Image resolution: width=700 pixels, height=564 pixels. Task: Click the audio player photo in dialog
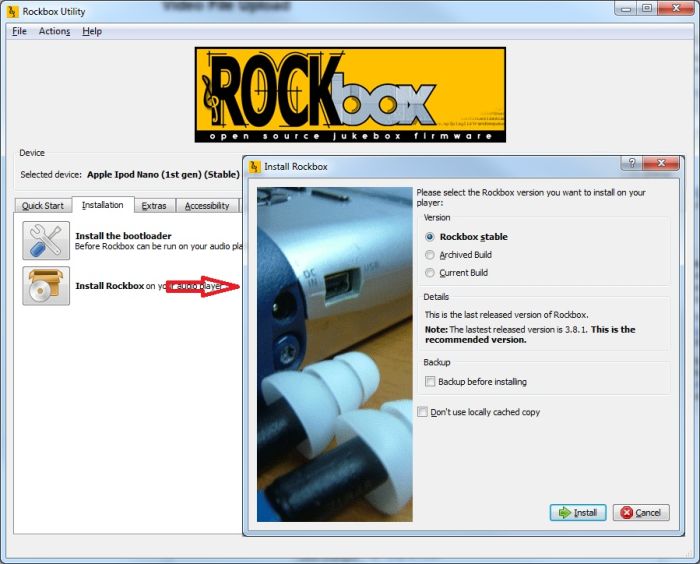335,354
